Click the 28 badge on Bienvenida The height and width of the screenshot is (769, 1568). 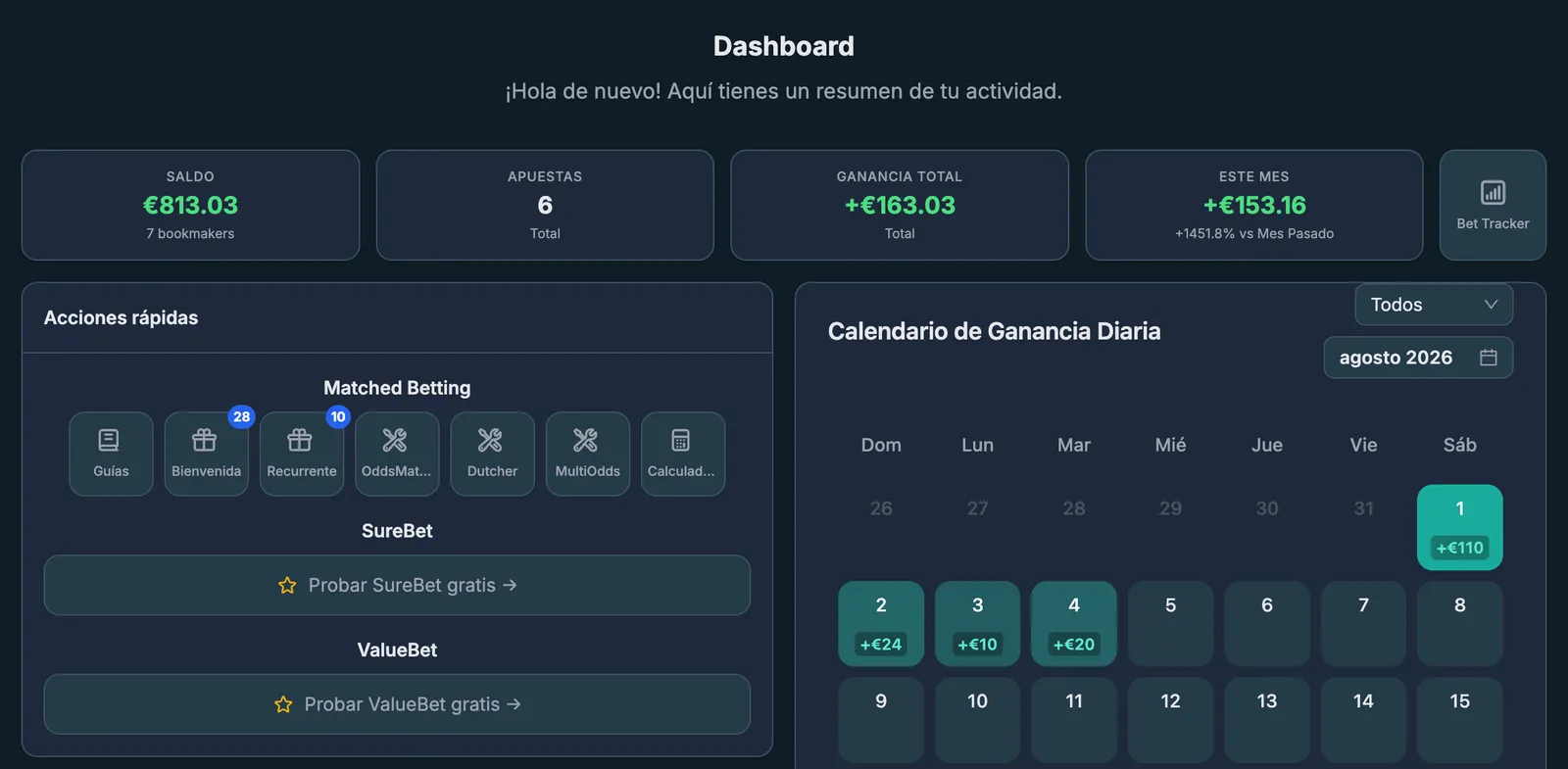pyautogui.click(x=241, y=416)
